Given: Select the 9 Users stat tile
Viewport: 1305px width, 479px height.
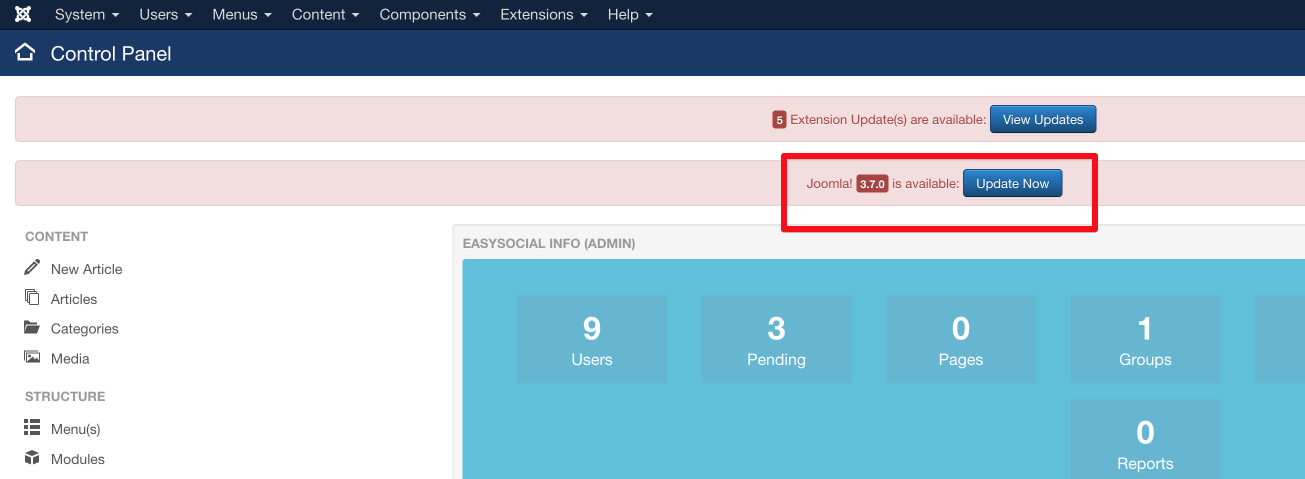Looking at the screenshot, I should click(592, 339).
